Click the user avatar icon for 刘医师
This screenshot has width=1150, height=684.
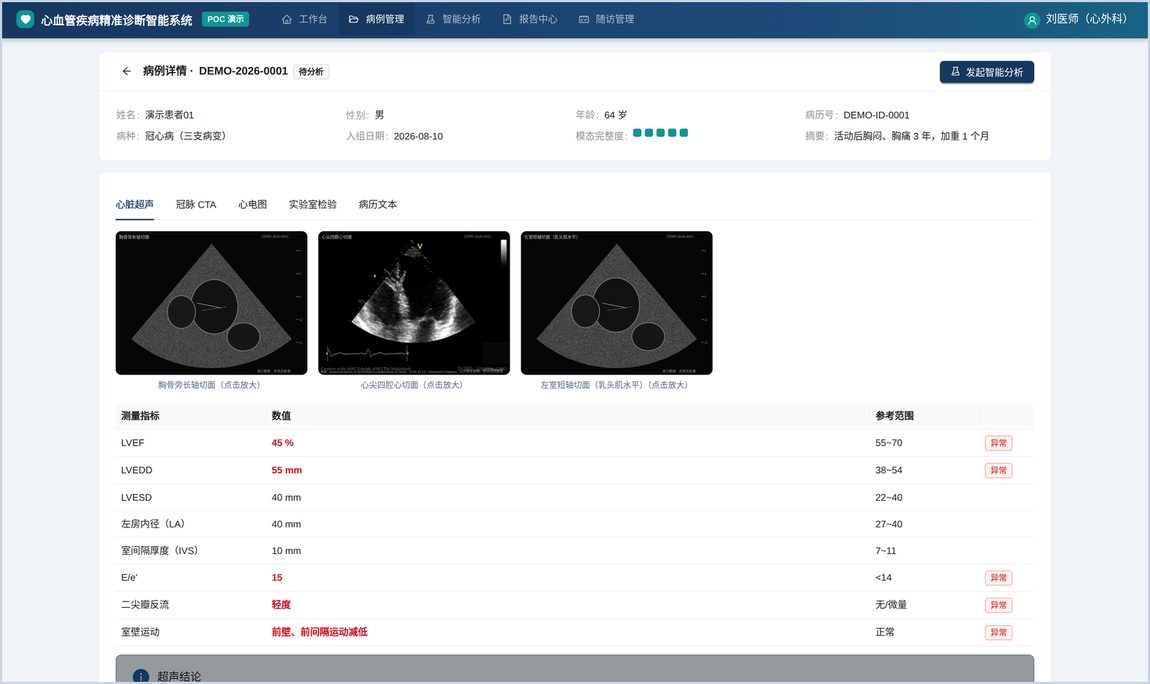(1032, 20)
